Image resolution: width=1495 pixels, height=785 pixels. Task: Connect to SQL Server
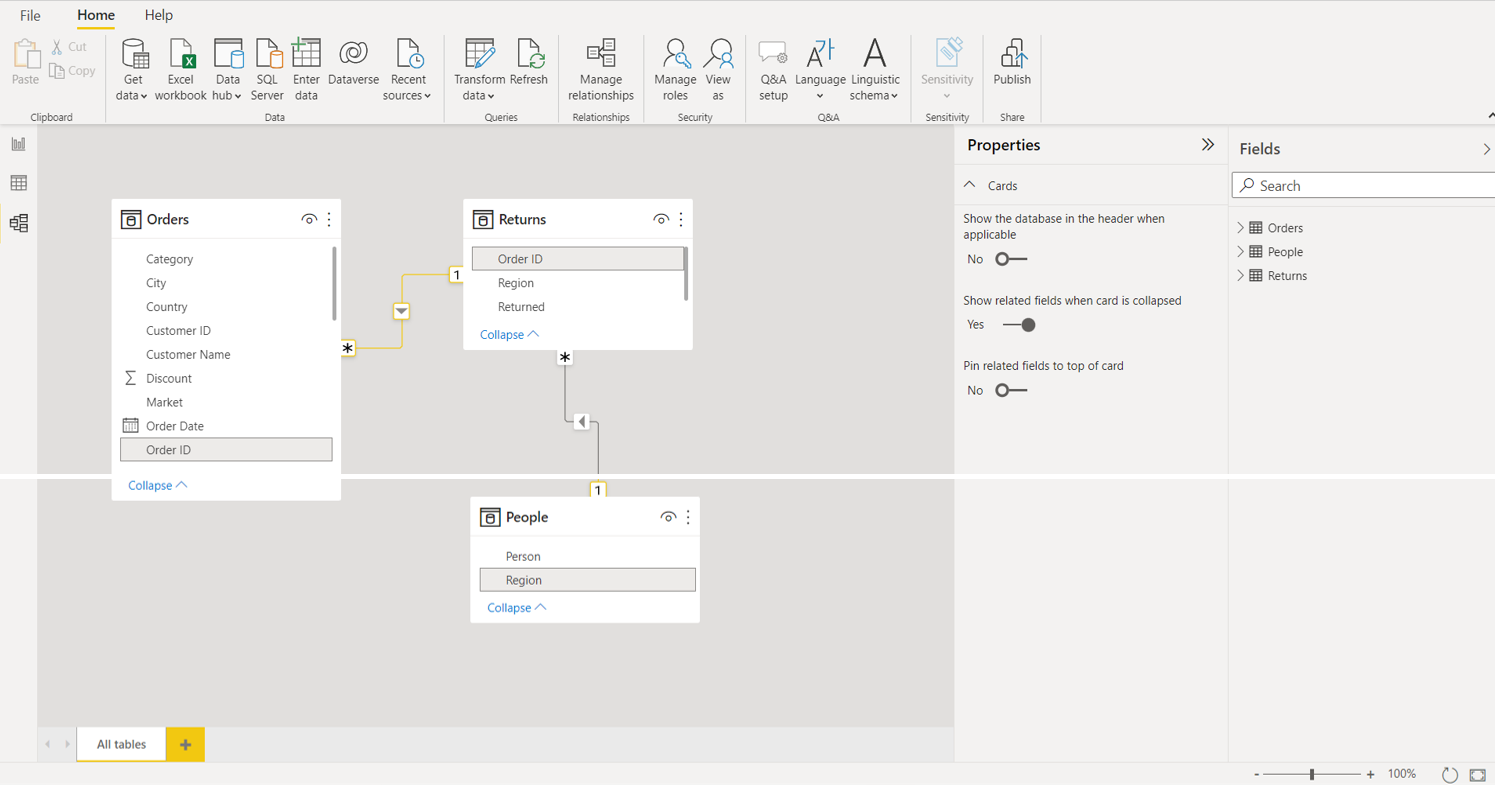(x=267, y=70)
